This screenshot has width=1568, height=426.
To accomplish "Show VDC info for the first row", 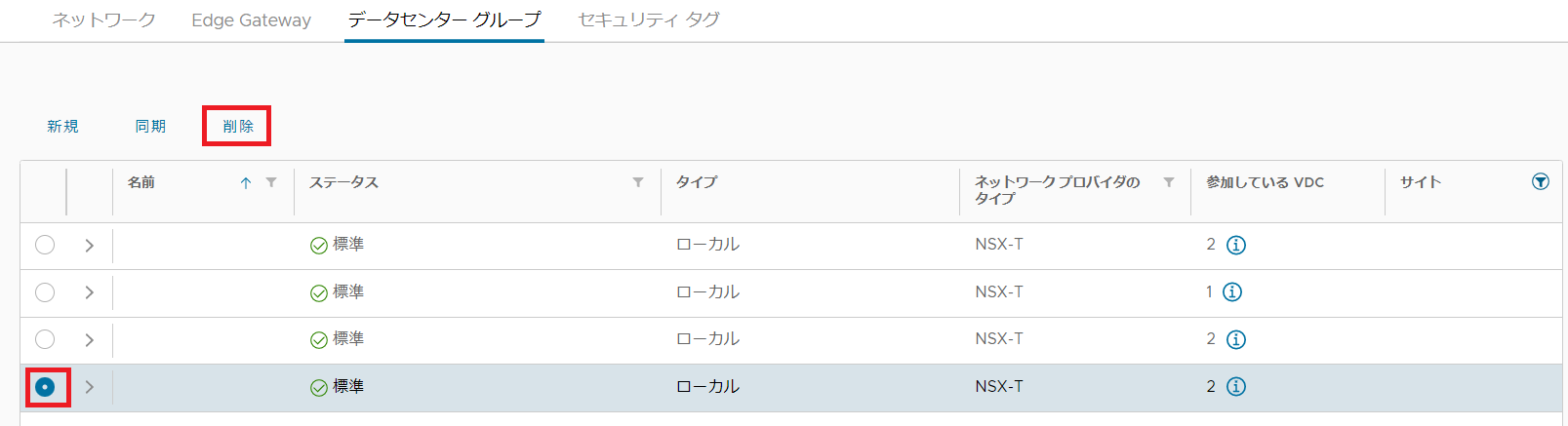I will [x=1236, y=245].
